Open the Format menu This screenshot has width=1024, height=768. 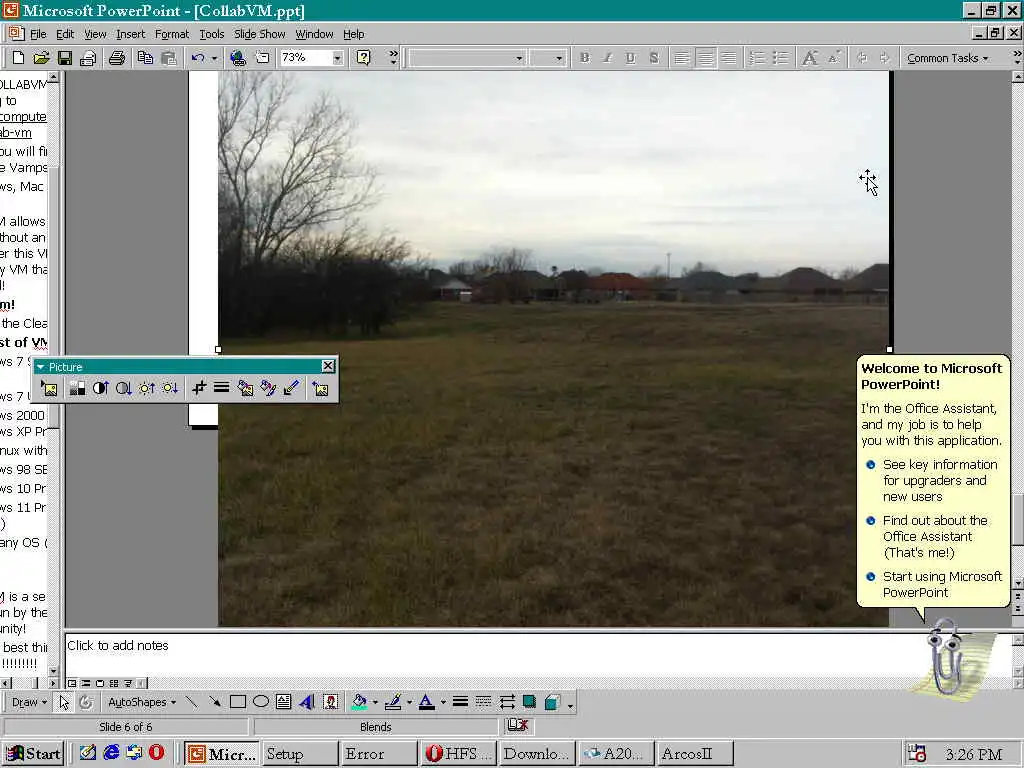172,34
